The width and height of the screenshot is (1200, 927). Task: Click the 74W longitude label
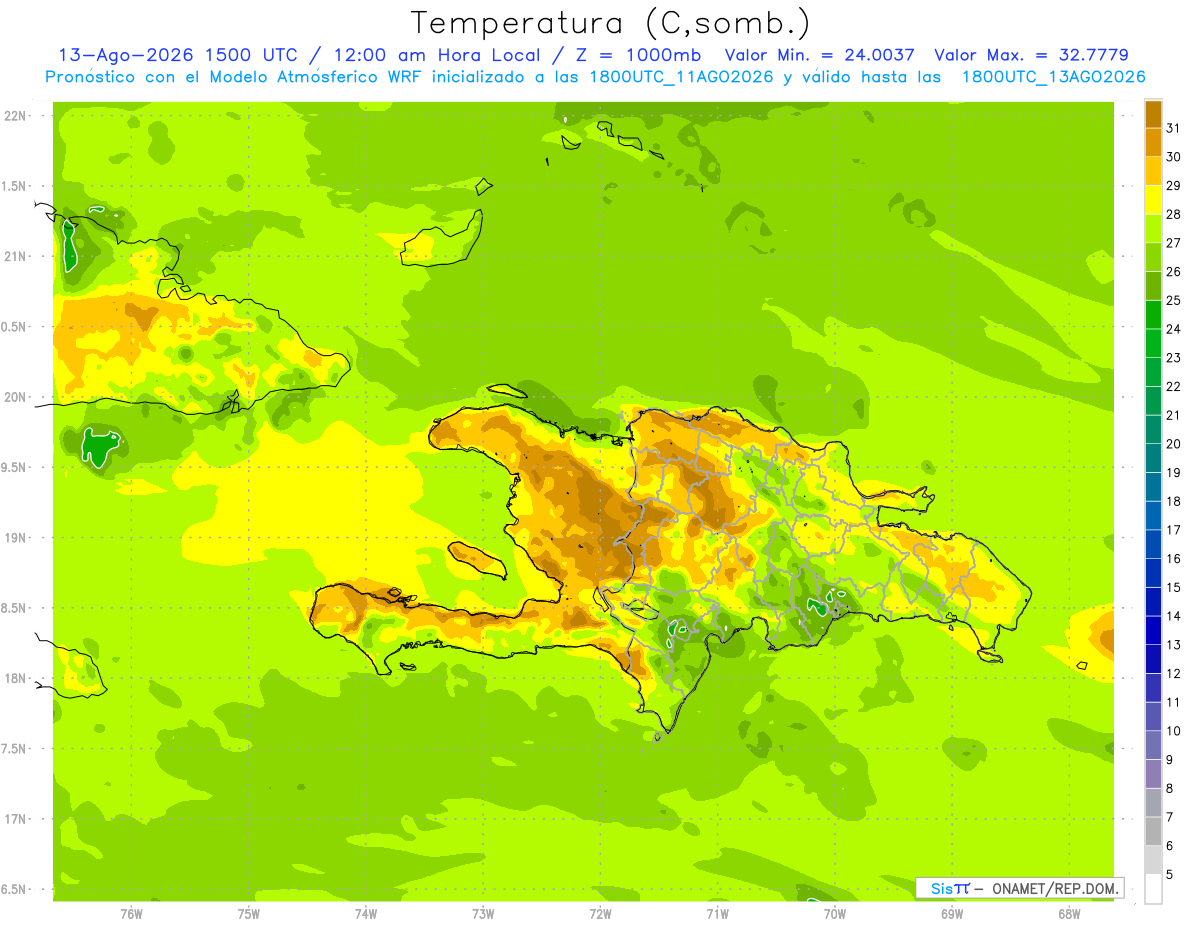(366, 913)
